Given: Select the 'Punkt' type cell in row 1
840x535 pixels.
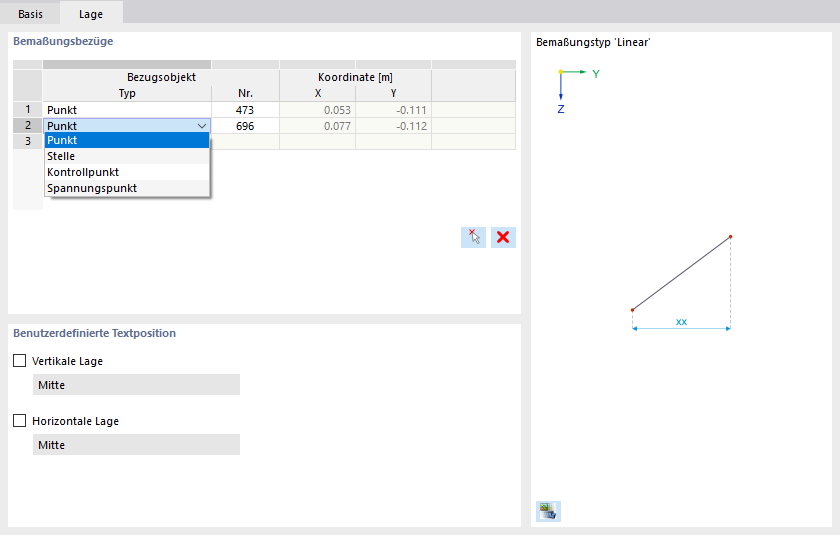Looking at the screenshot, I should pyautogui.click(x=127, y=110).
